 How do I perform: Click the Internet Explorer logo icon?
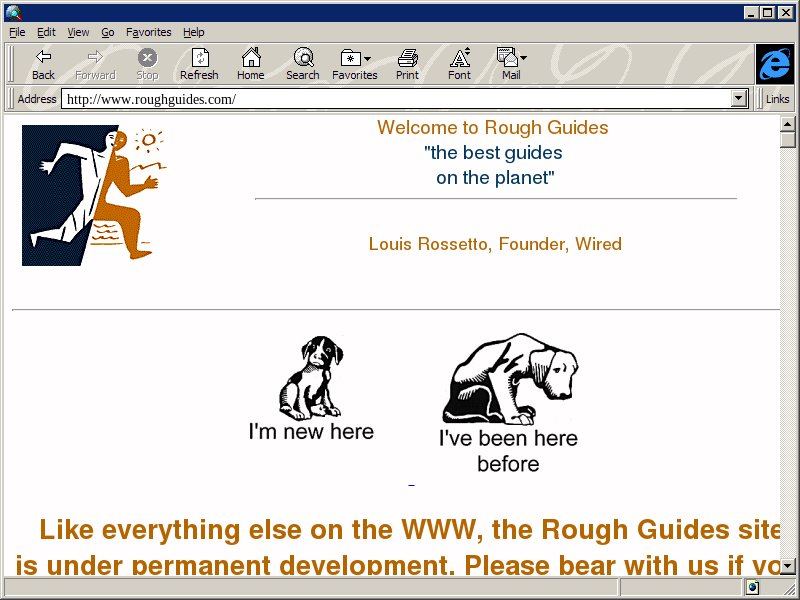coord(774,64)
